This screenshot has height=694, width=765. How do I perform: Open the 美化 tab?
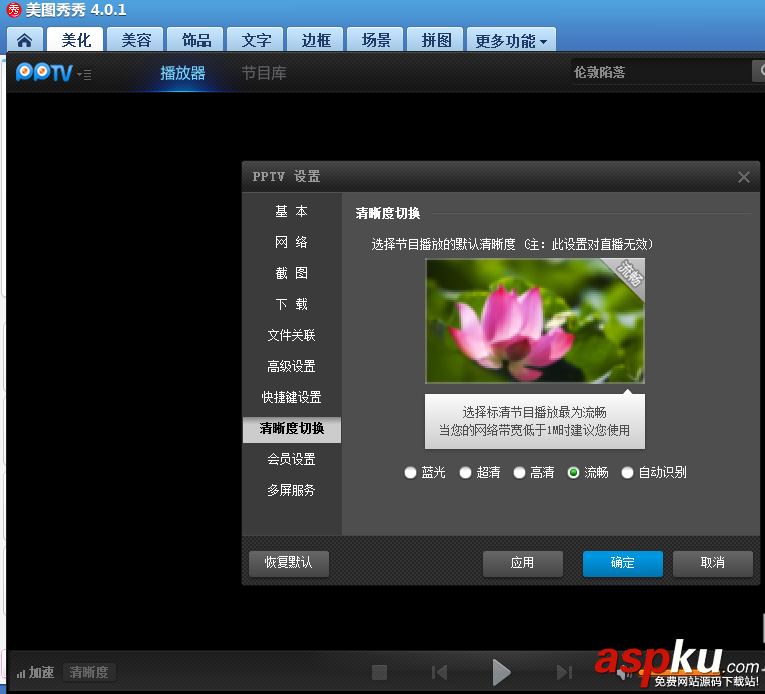(x=76, y=40)
